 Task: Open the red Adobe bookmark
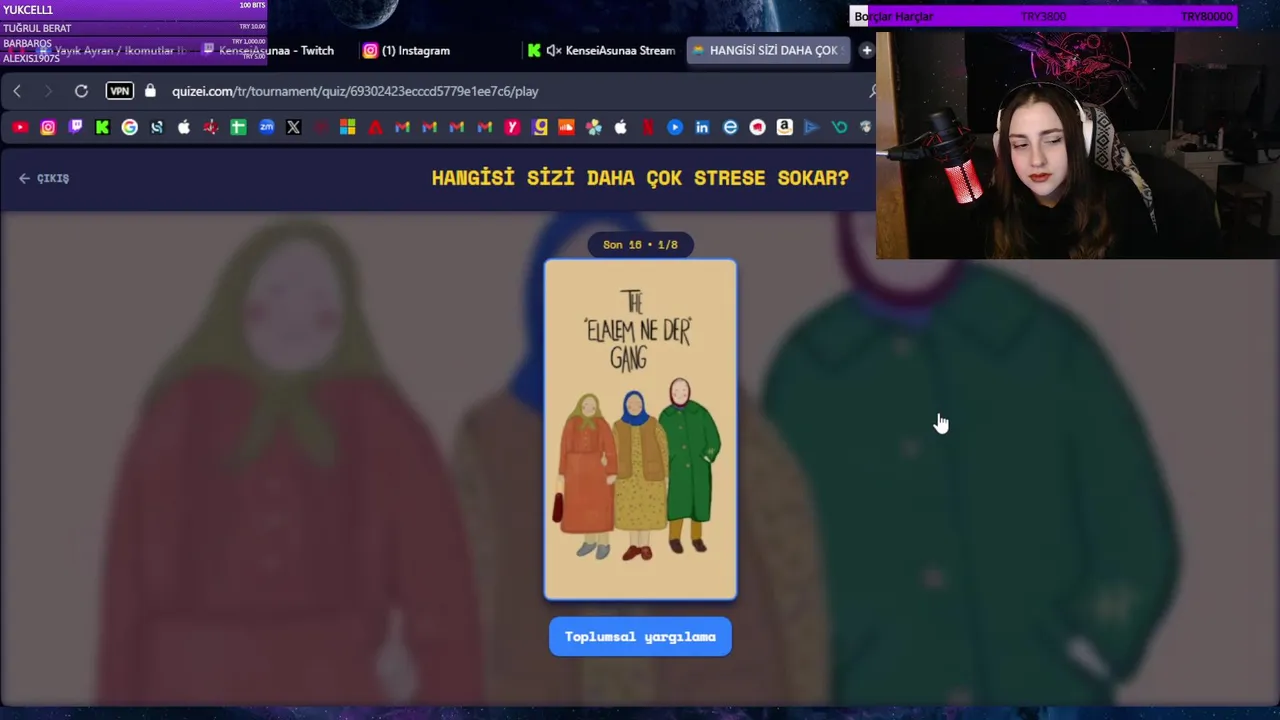coord(375,127)
